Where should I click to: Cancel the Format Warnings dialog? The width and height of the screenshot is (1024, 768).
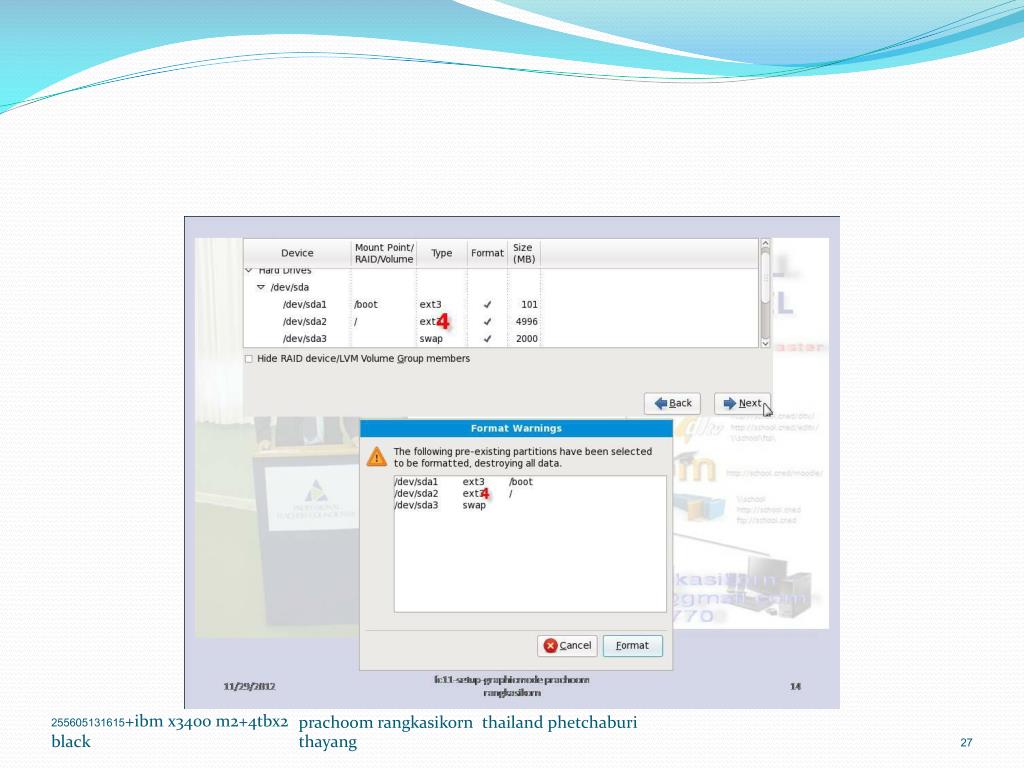[567, 645]
